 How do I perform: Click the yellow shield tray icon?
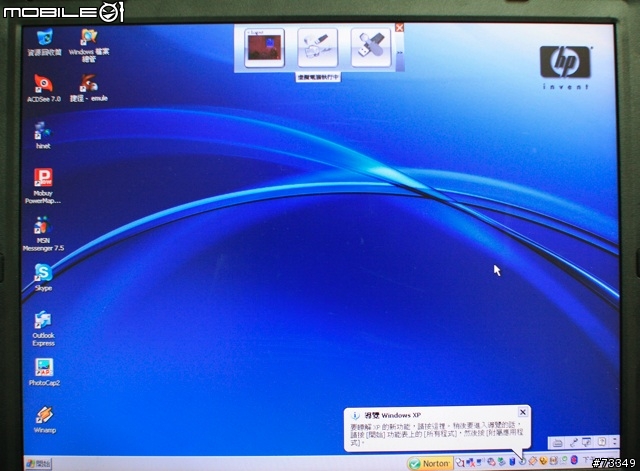coord(543,461)
